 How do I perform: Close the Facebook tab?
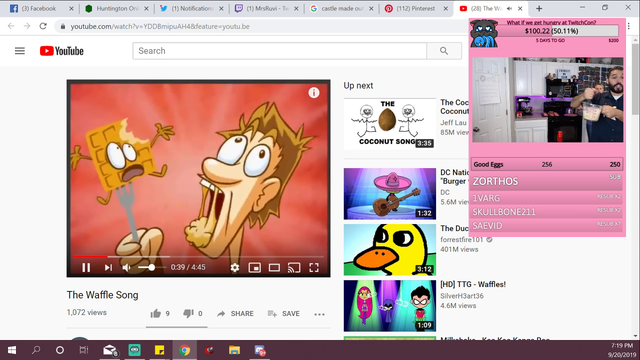71,9
